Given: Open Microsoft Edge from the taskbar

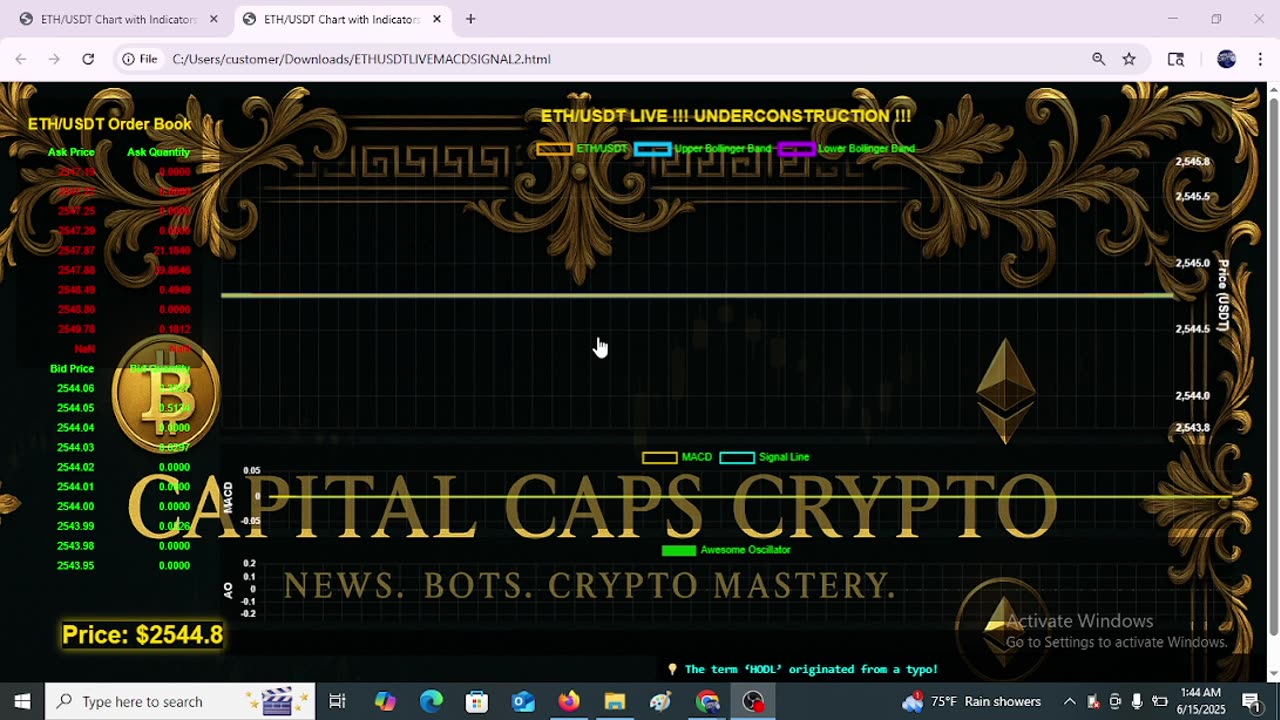Looking at the screenshot, I should [431, 701].
